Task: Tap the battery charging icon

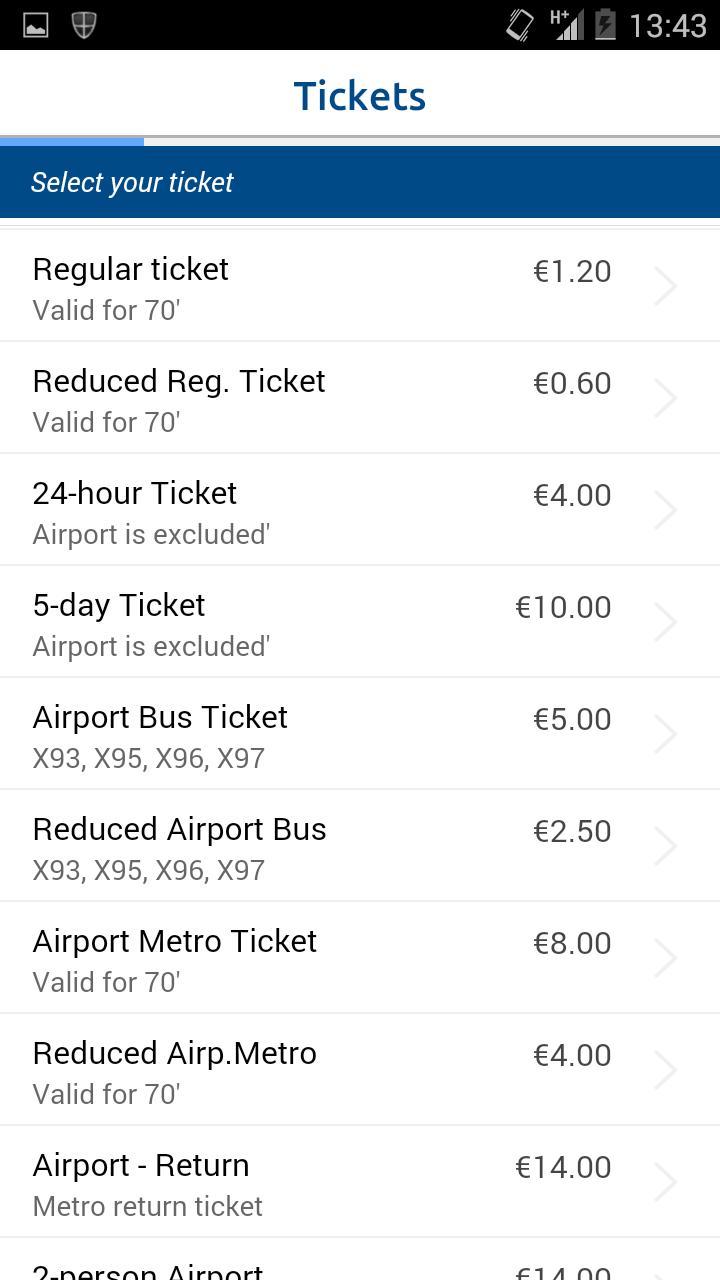Action: [604, 25]
